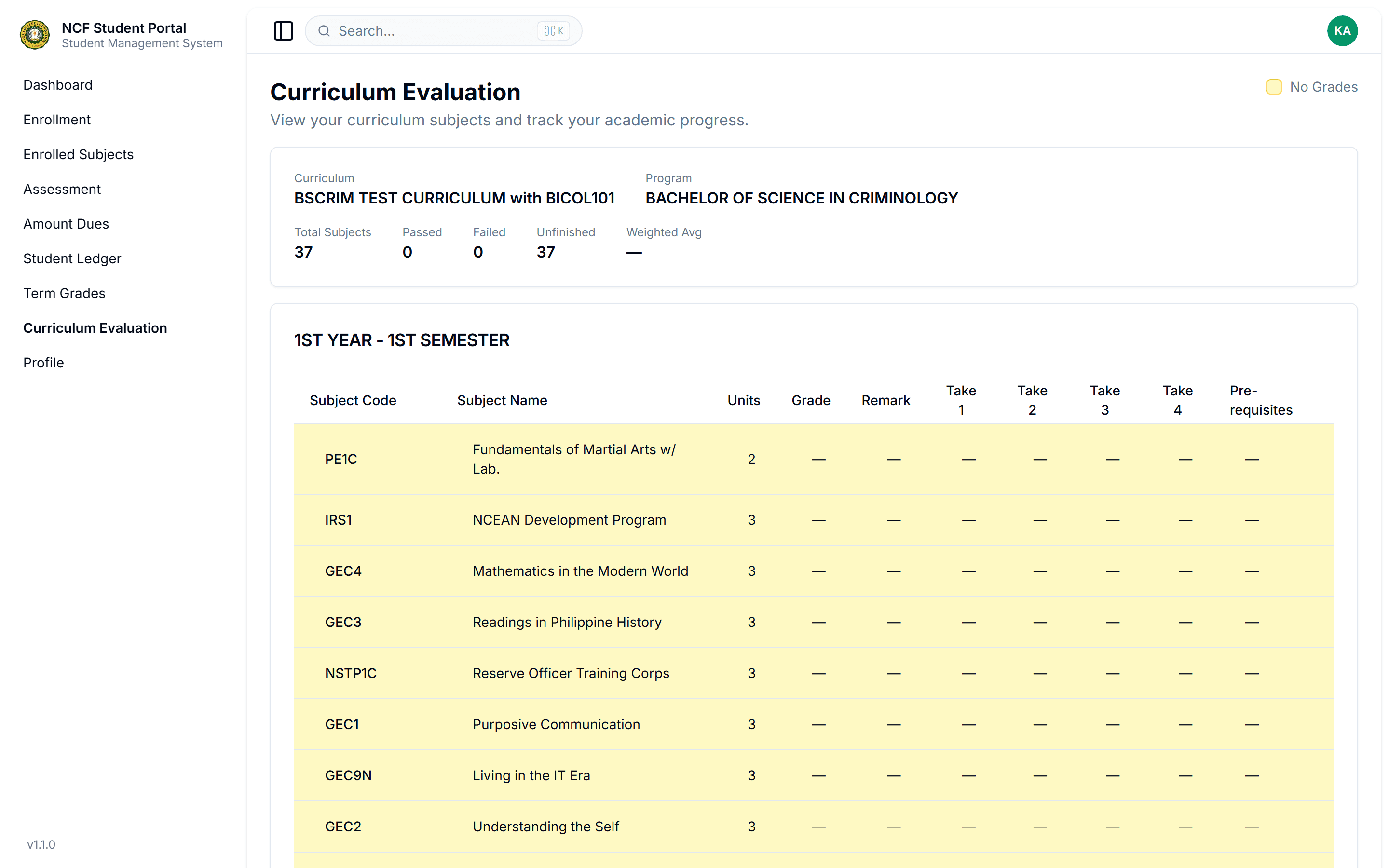Click Fundamentals of Martial Arts w/ Lab.
The image size is (1389, 868).
pos(574,459)
